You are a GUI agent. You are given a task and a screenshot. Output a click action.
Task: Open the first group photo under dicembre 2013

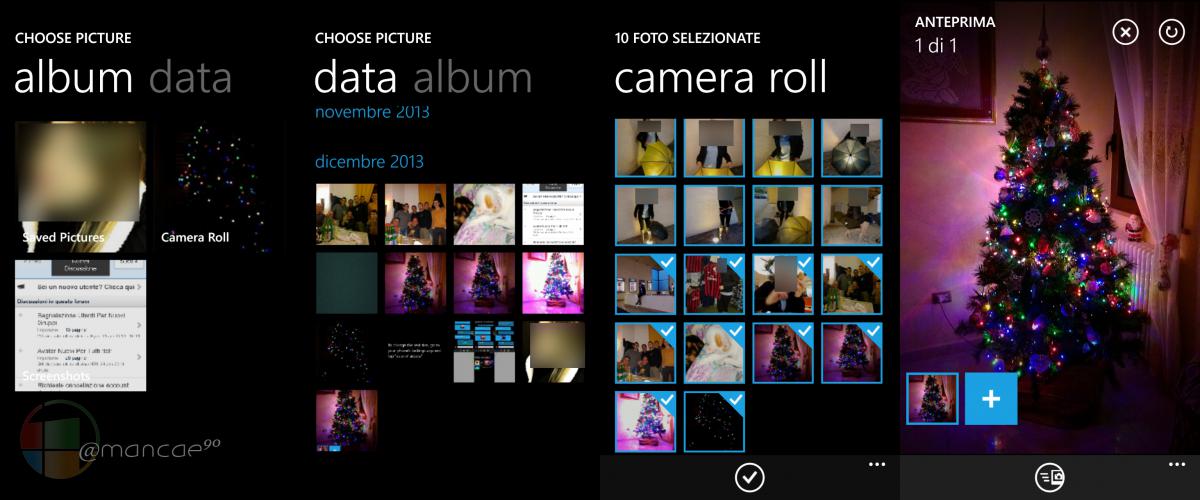[346, 214]
